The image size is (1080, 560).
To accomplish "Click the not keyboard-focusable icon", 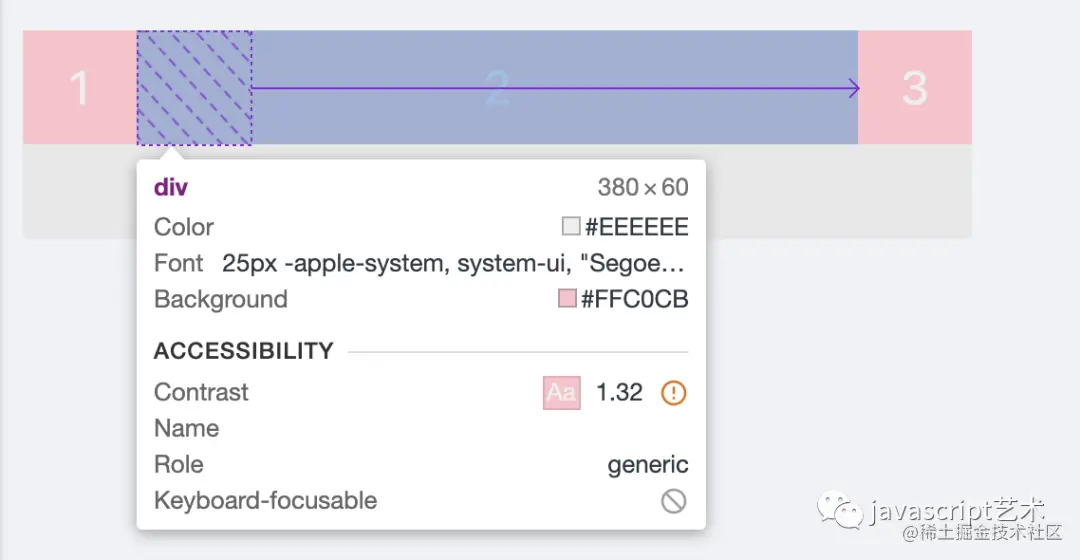I will coord(673,501).
